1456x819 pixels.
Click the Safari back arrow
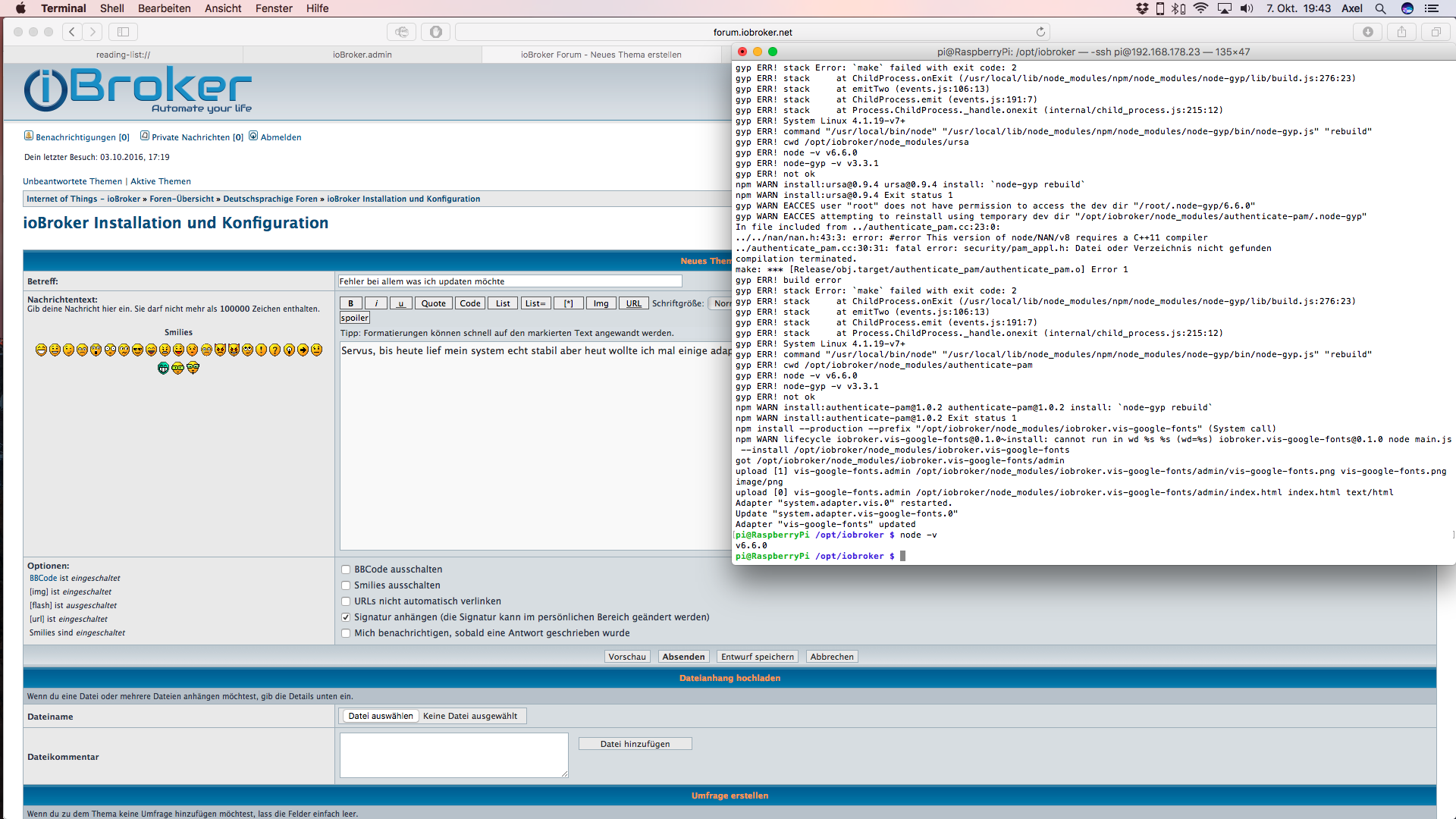[x=72, y=32]
